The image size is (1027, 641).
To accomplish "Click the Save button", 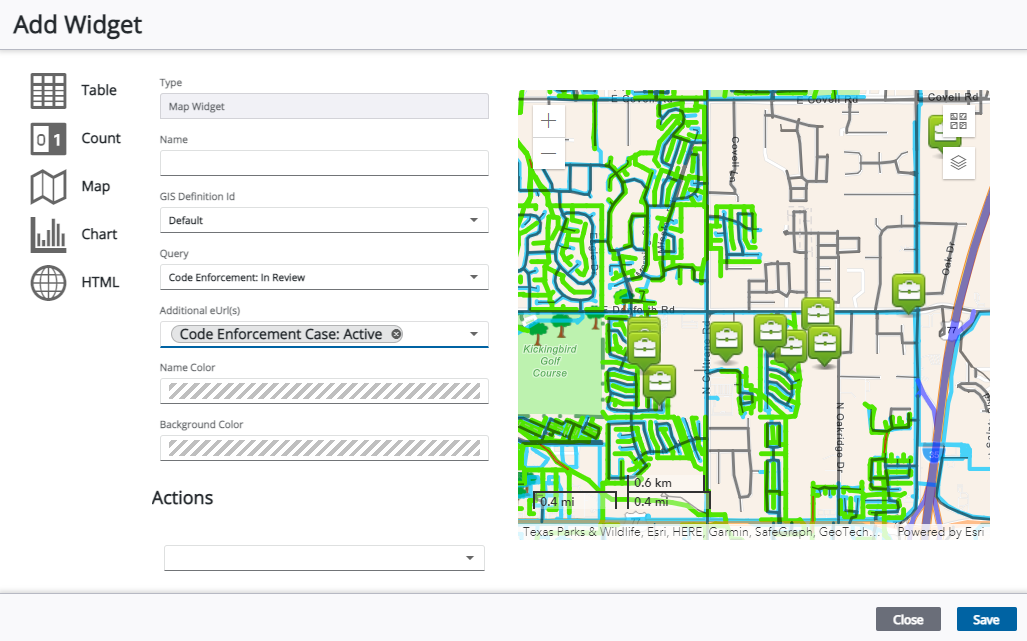I will pyautogui.click(x=986, y=619).
